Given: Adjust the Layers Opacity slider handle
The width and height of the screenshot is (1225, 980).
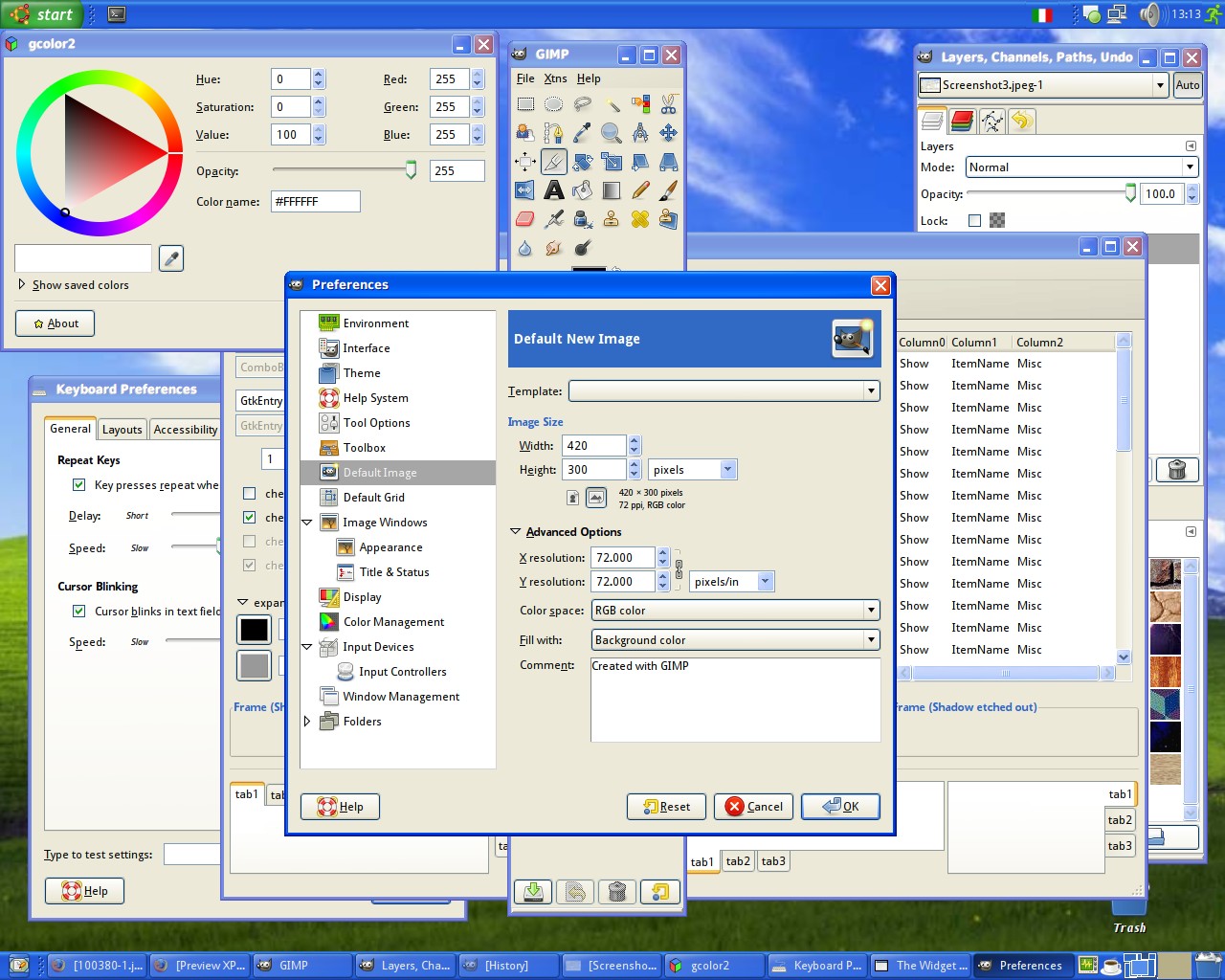Looking at the screenshot, I should (x=1130, y=193).
